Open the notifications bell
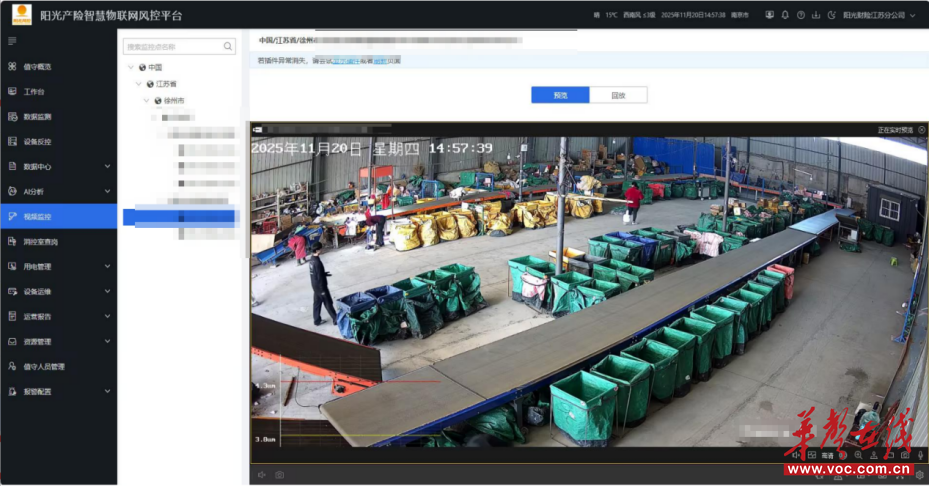This screenshot has height=486, width=929. click(x=785, y=15)
